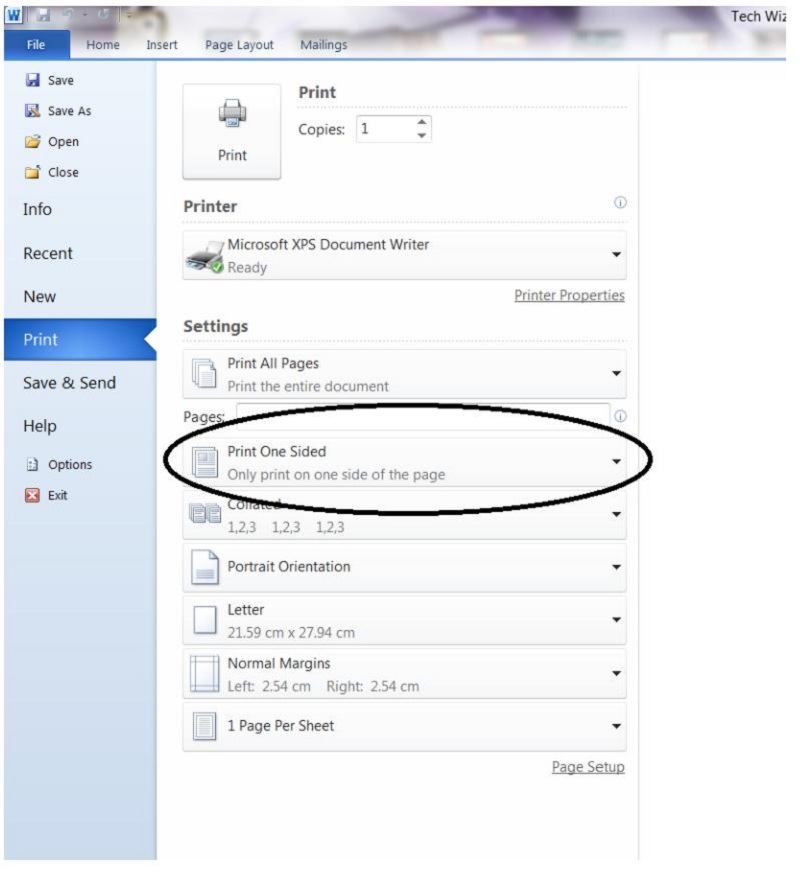Switch to the Page Layout tab
800x874 pixels.
(239, 45)
